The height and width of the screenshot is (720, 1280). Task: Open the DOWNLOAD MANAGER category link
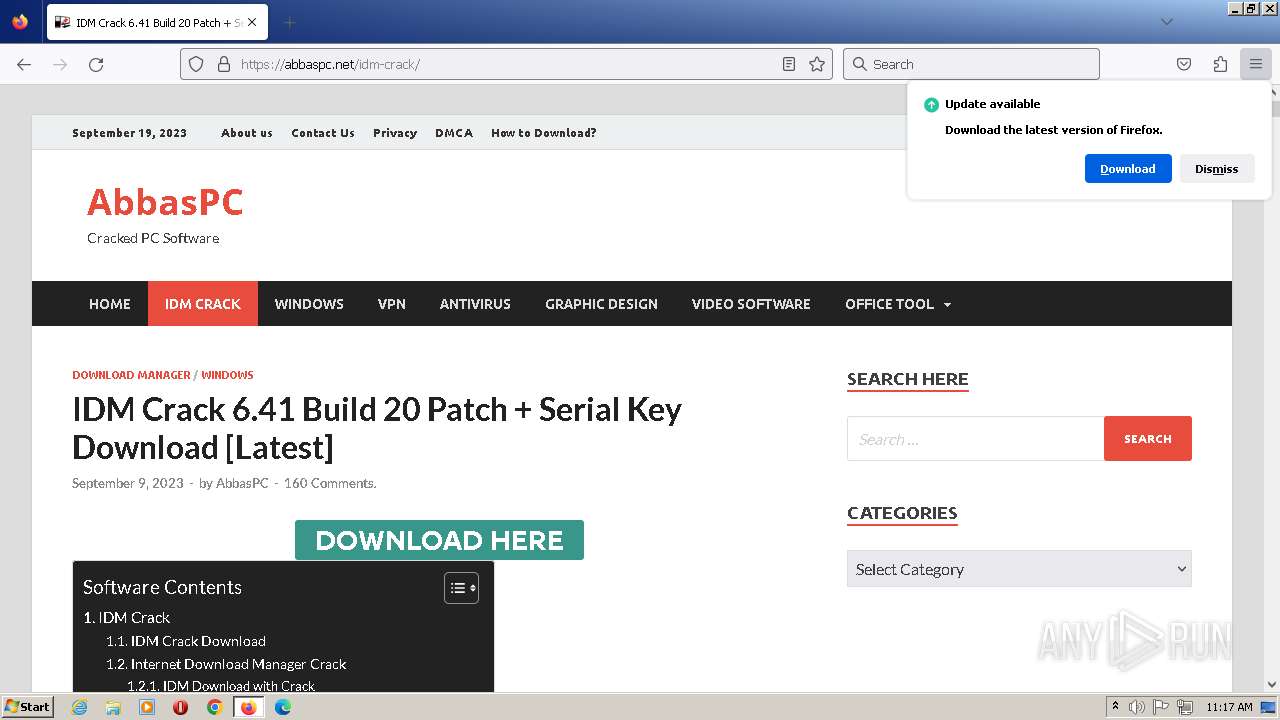pyautogui.click(x=131, y=375)
